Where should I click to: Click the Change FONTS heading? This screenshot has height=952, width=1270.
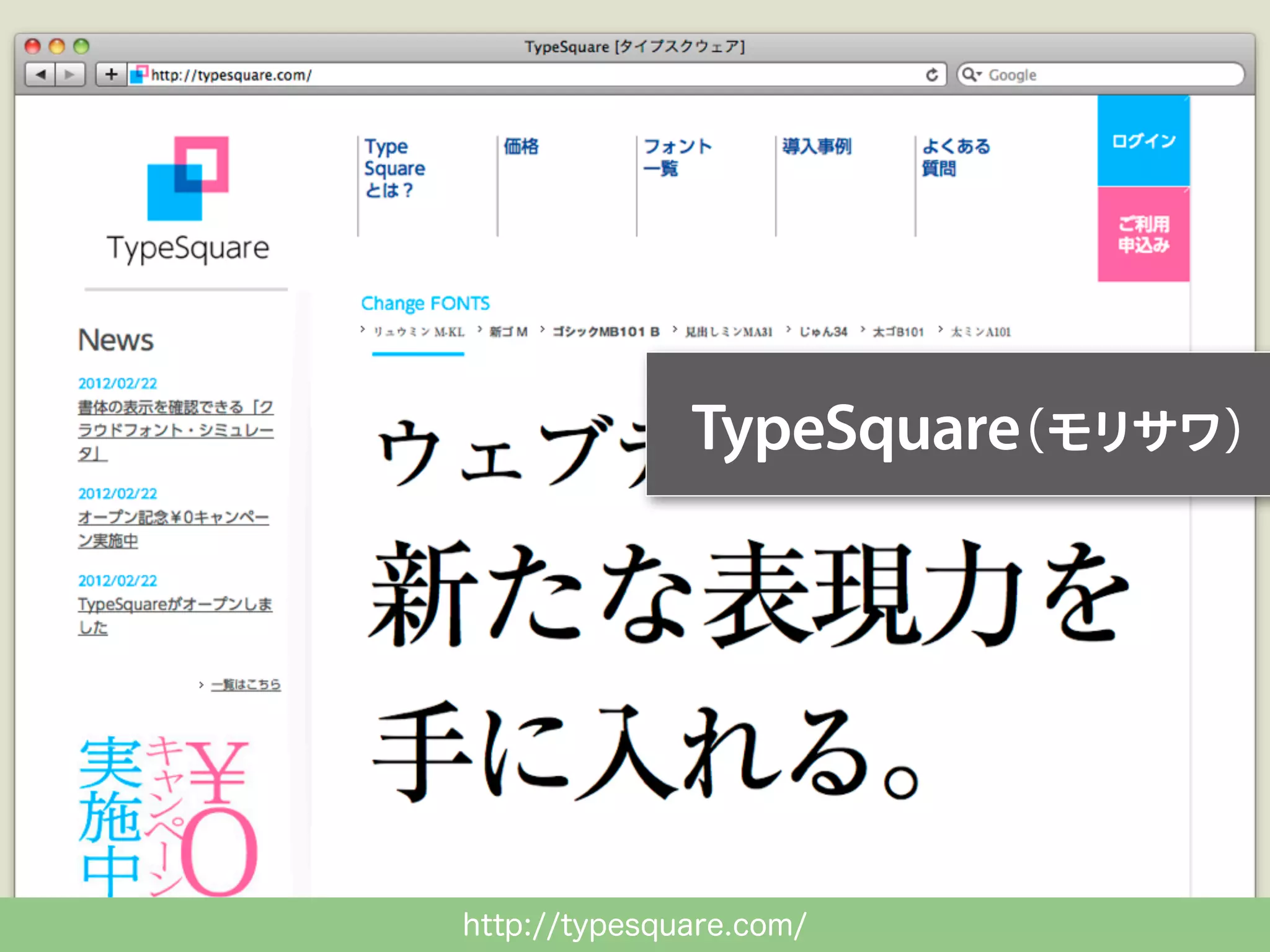point(425,303)
